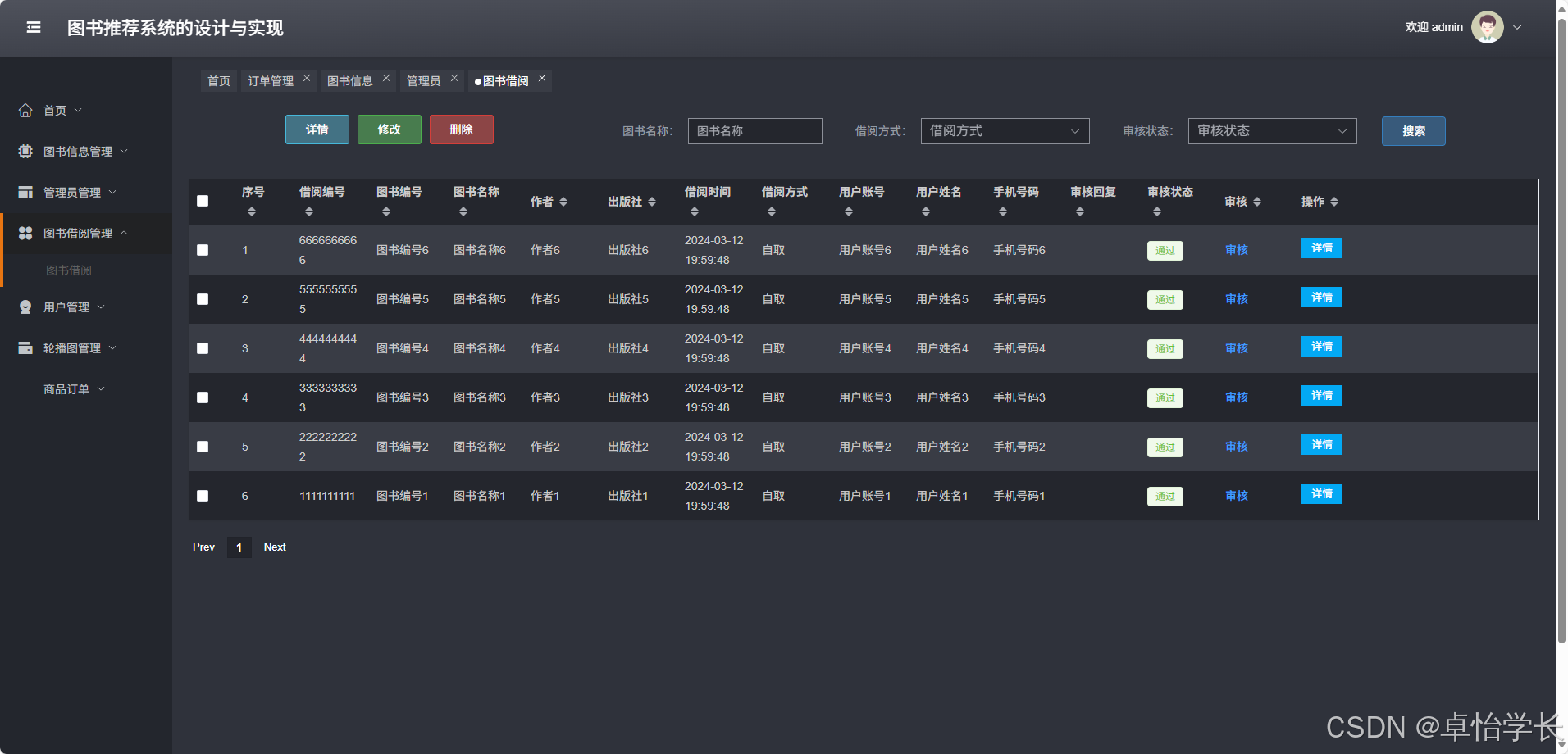Expand the 图书信息管理 sidebar menu
Image resolution: width=1568 pixels, height=754 pixels.
(x=86, y=152)
